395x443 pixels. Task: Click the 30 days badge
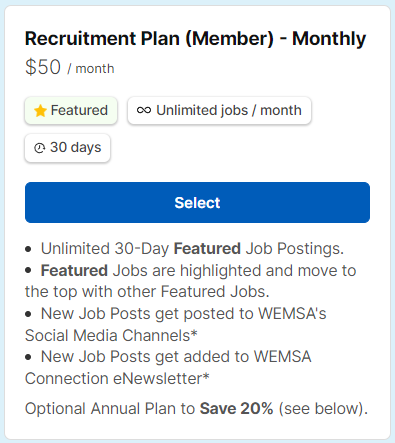point(67,148)
